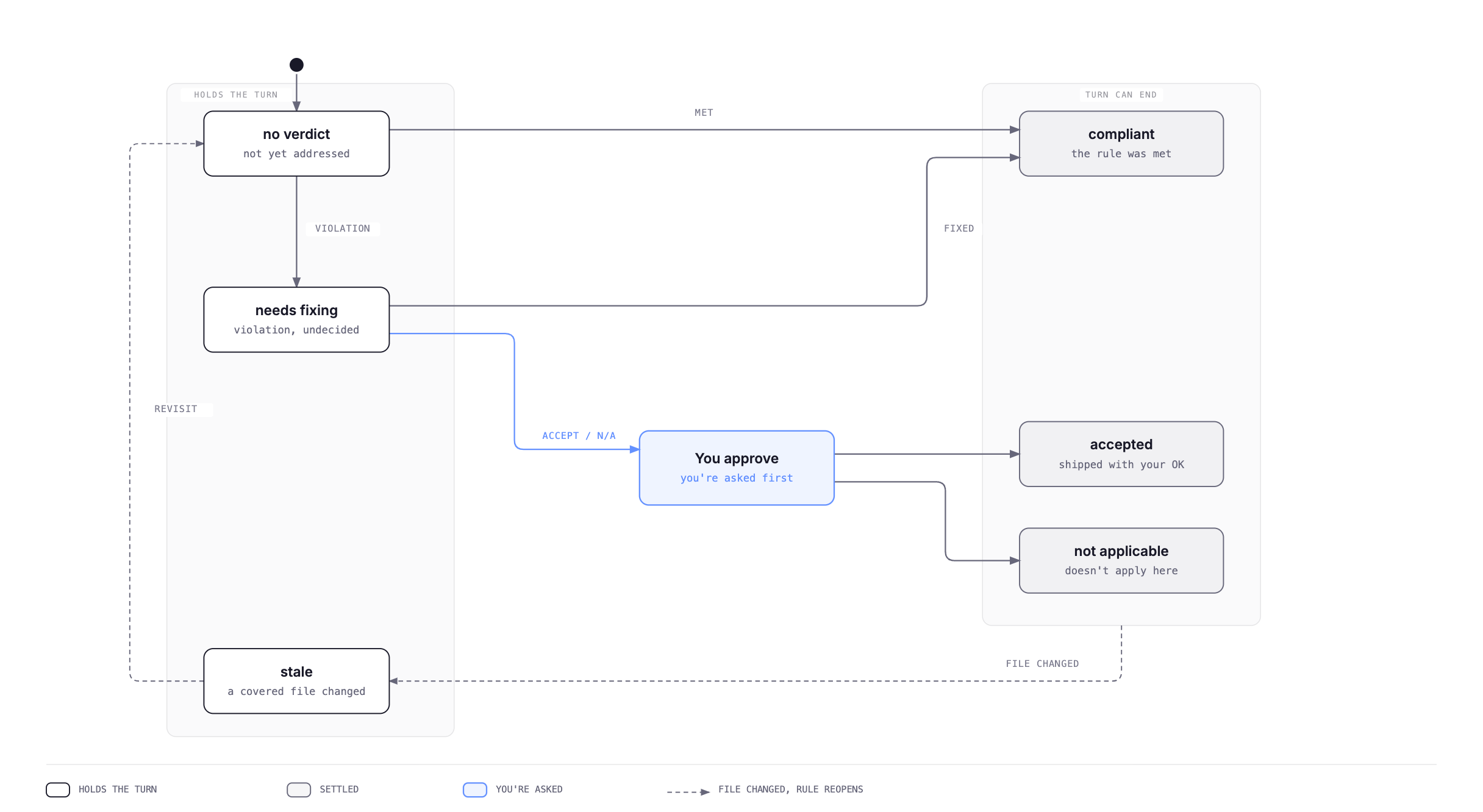Click the 'accepted' state box

tap(1121, 454)
